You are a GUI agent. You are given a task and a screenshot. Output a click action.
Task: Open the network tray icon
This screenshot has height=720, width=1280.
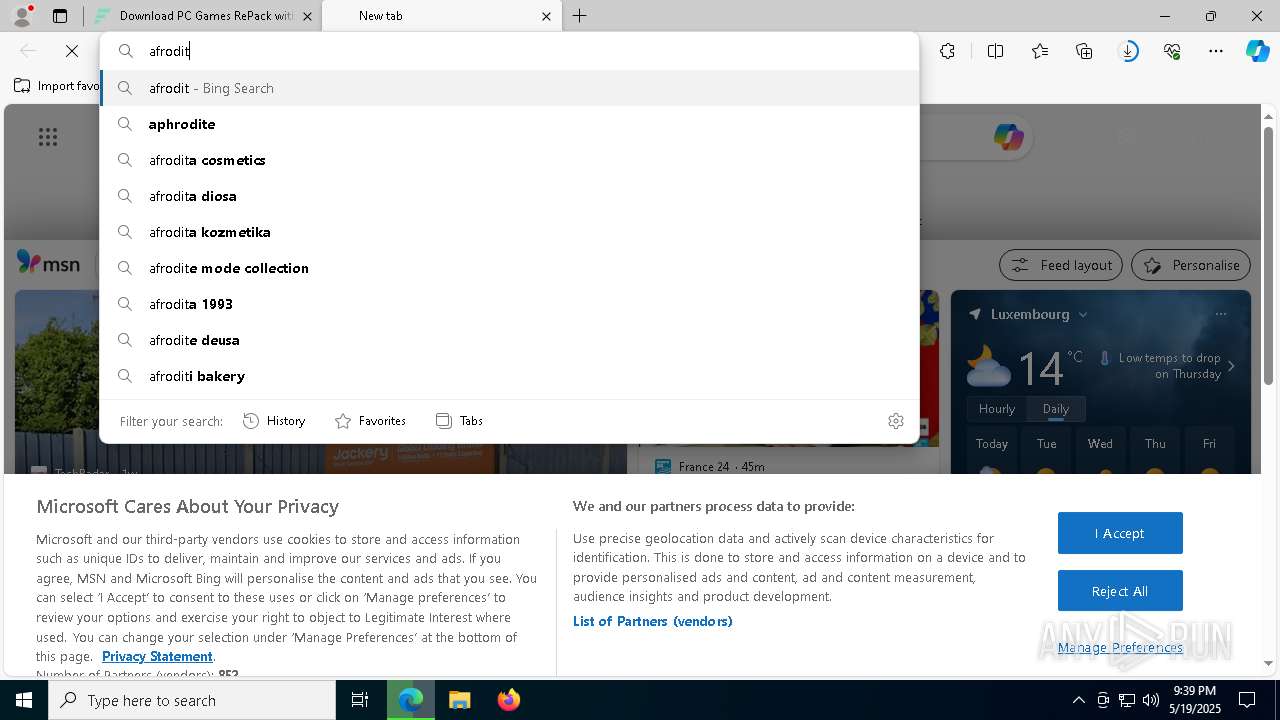[x=1127, y=700]
